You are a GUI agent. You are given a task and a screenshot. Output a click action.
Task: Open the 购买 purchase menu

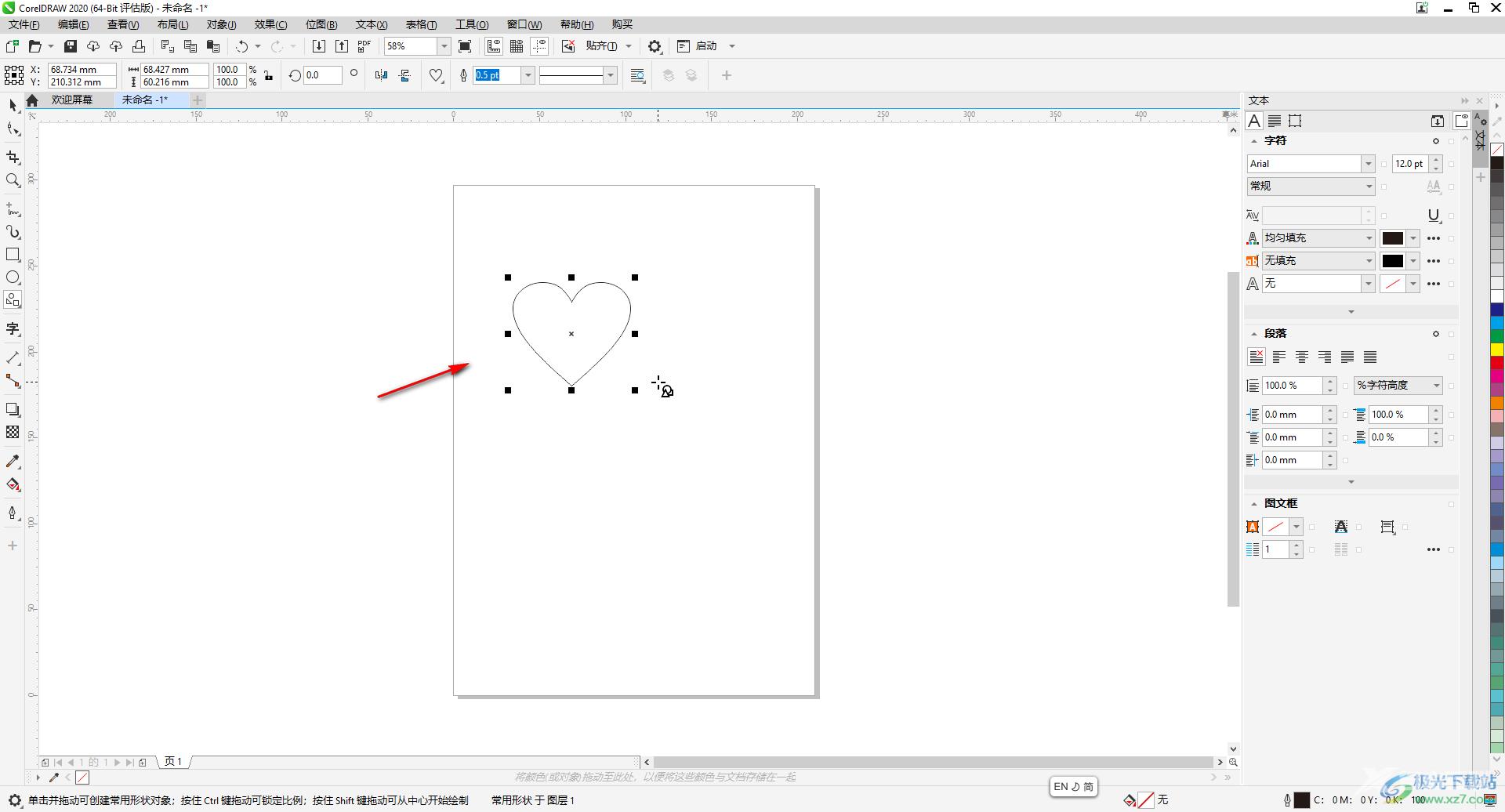coord(622,24)
